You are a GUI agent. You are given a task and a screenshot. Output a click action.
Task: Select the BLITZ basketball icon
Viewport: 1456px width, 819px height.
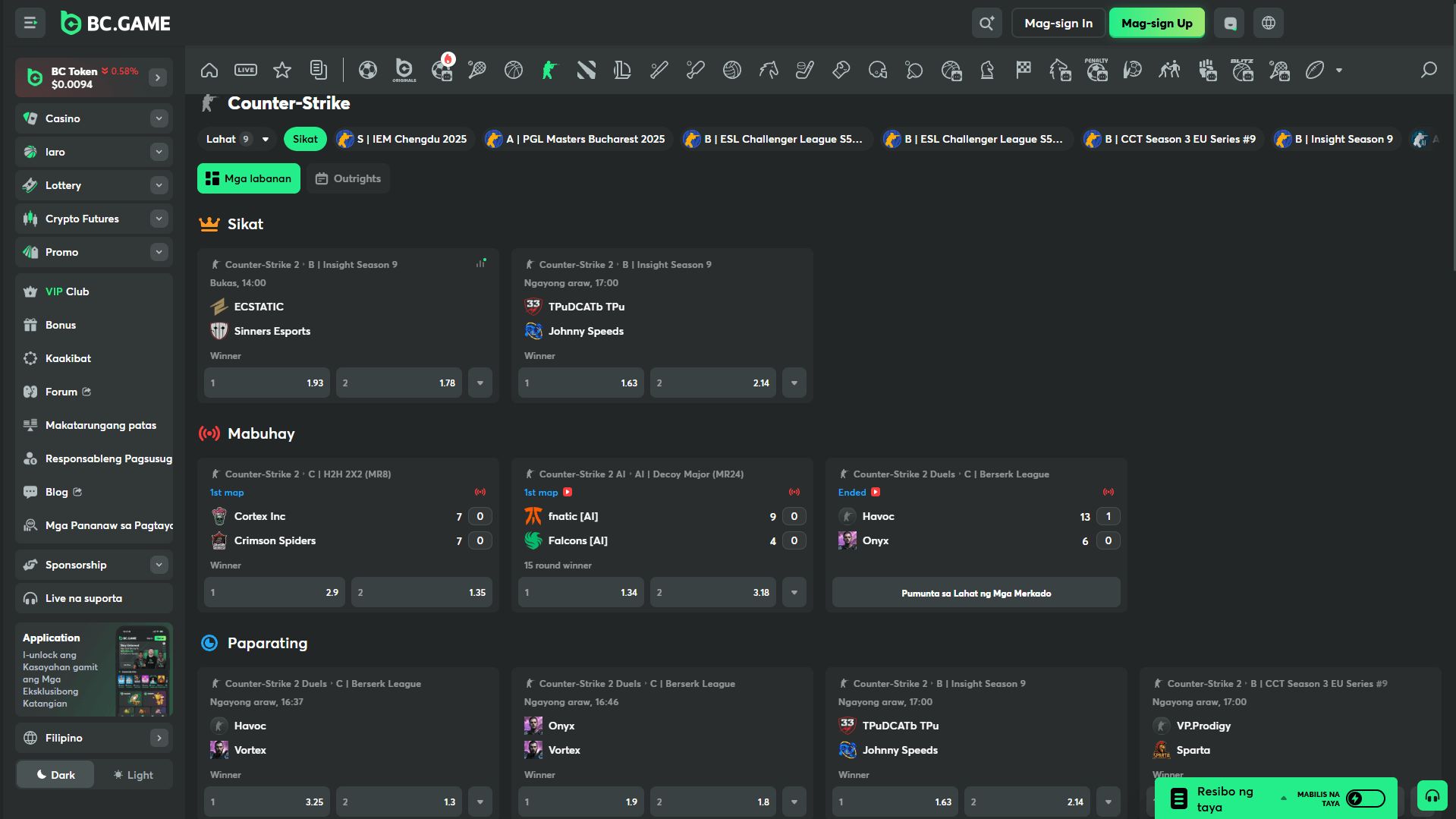[1242, 70]
